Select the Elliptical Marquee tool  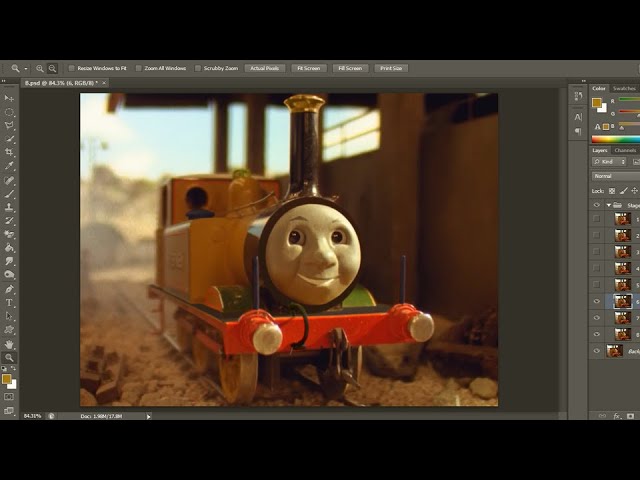pyautogui.click(x=9, y=112)
